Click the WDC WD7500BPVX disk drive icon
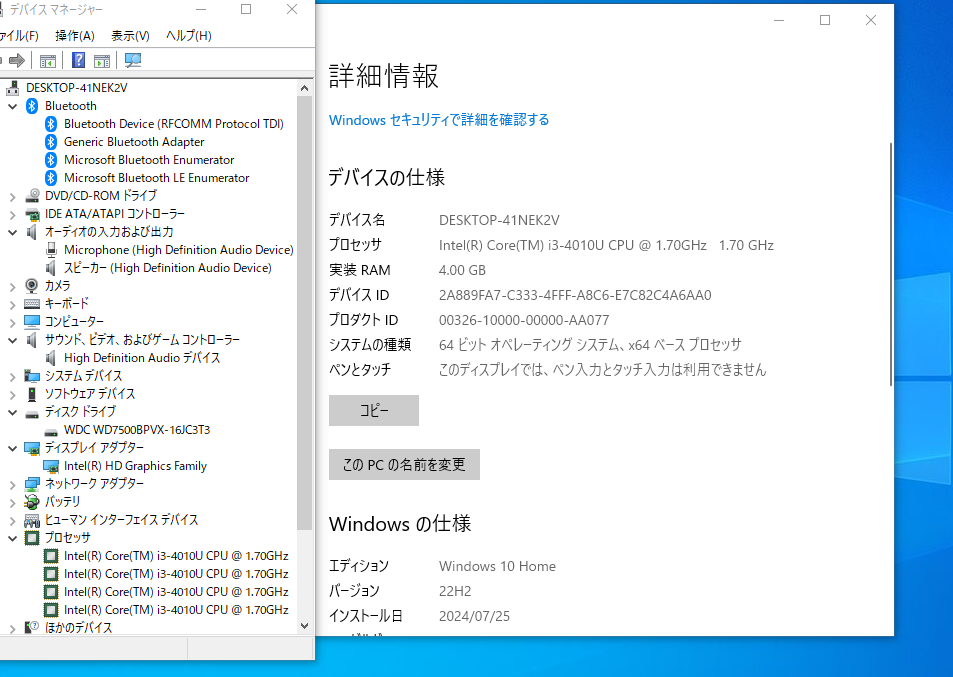This screenshot has width=953, height=677. pos(51,431)
